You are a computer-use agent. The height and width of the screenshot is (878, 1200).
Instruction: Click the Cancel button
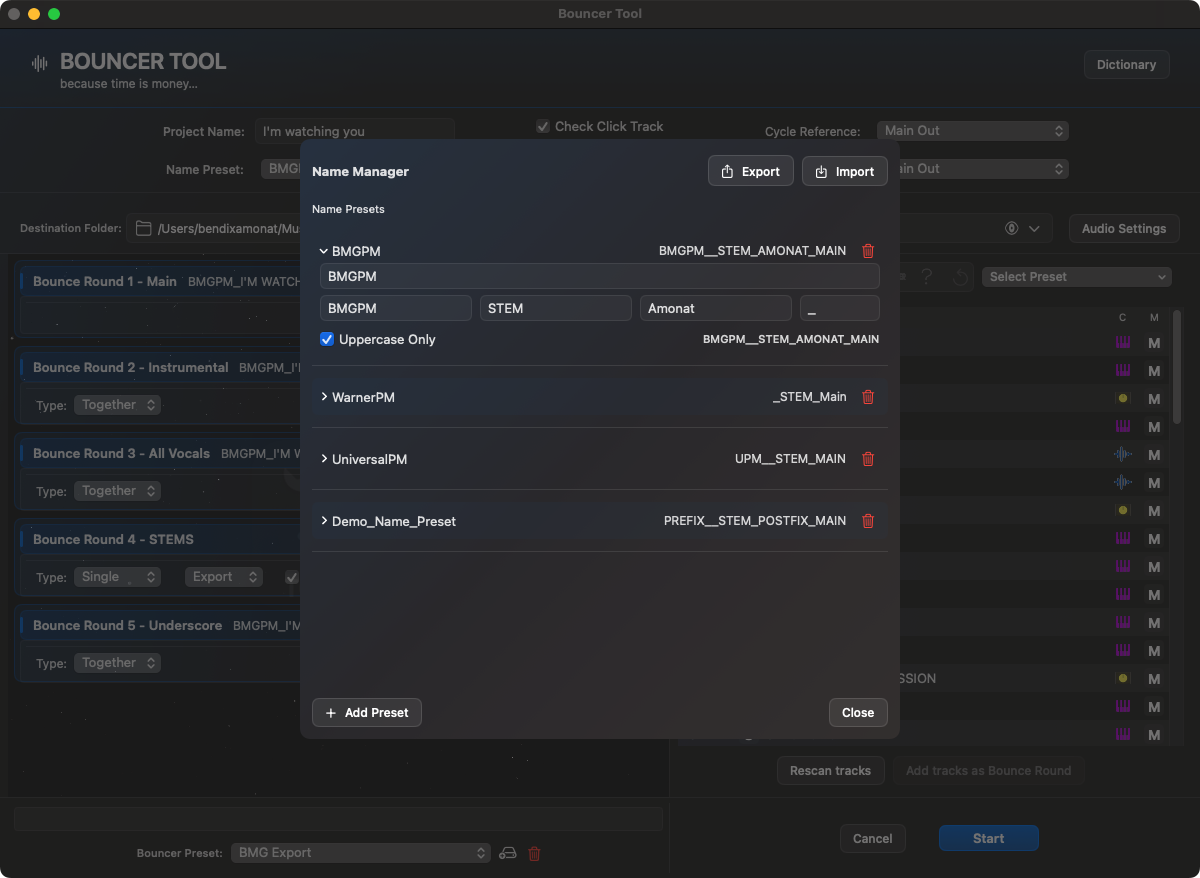pos(873,839)
